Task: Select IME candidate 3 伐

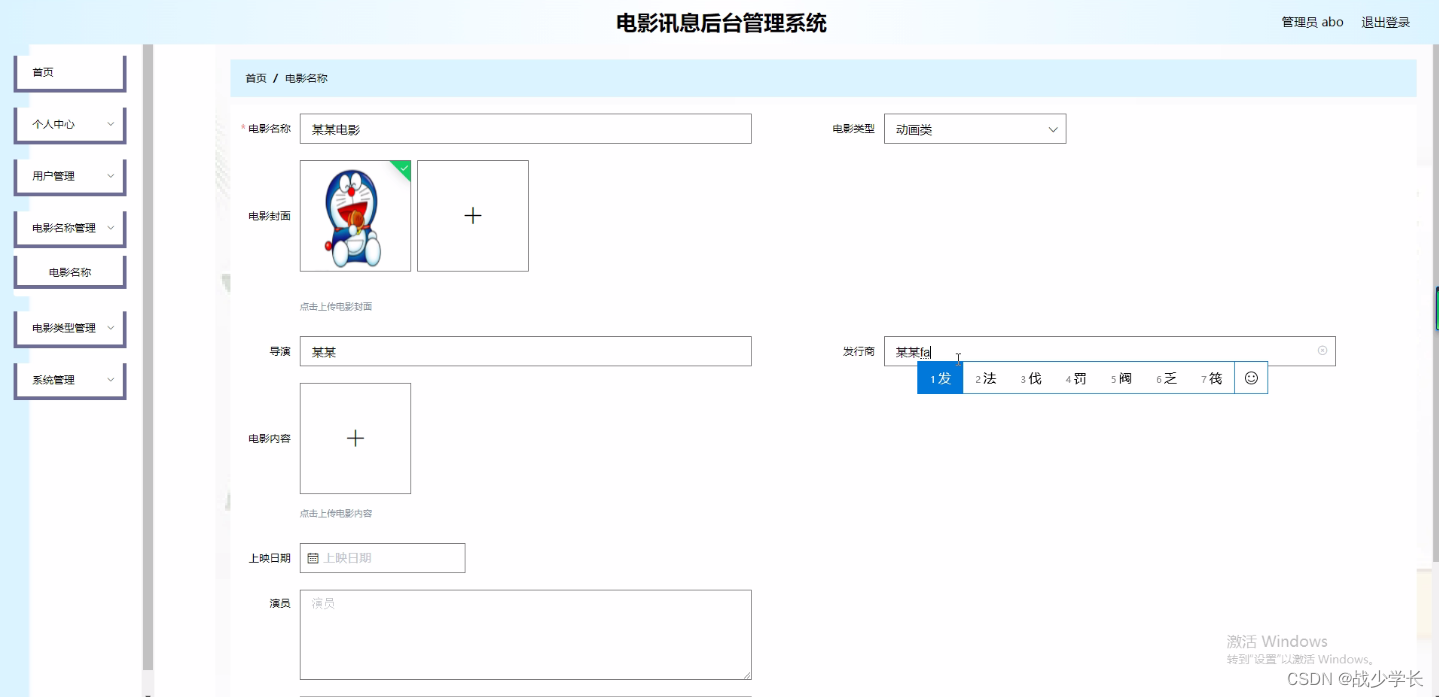Action: coord(1031,378)
